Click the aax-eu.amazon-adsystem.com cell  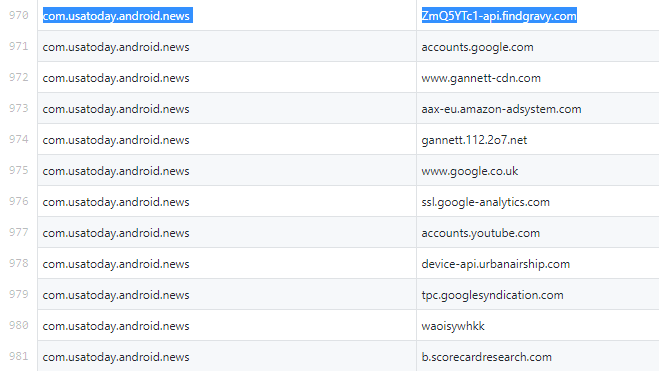(x=538, y=109)
